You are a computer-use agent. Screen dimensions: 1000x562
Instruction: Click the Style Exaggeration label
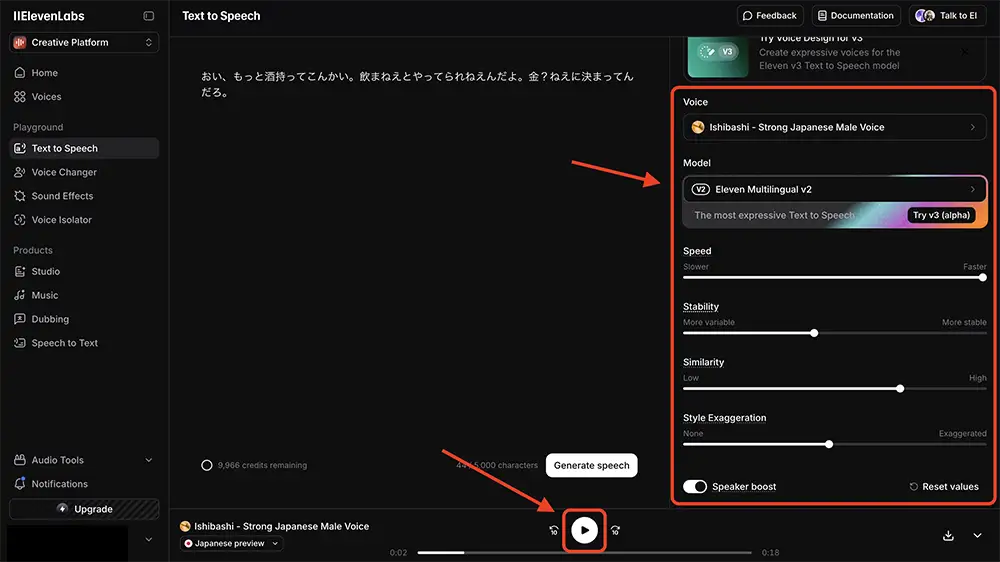pyautogui.click(x=724, y=418)
